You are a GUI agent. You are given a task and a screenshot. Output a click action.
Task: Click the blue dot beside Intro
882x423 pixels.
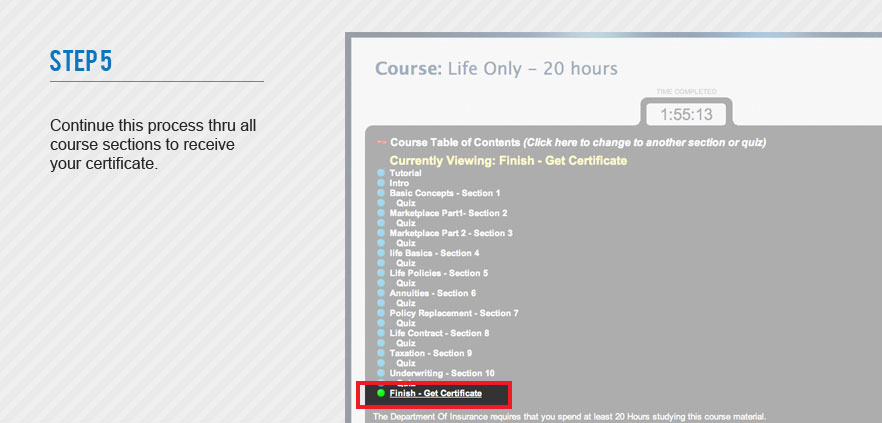[381, 183]
